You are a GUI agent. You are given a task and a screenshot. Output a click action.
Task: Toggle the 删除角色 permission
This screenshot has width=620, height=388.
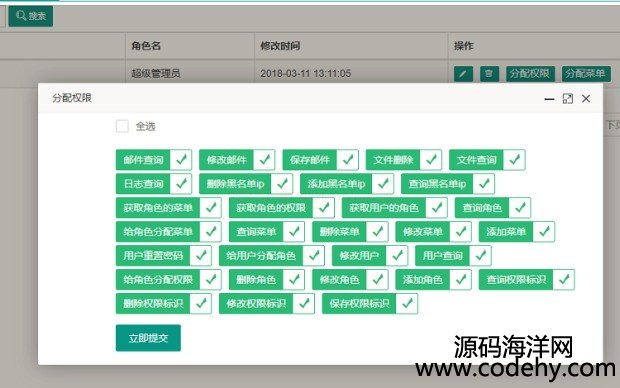coord(267,280)
